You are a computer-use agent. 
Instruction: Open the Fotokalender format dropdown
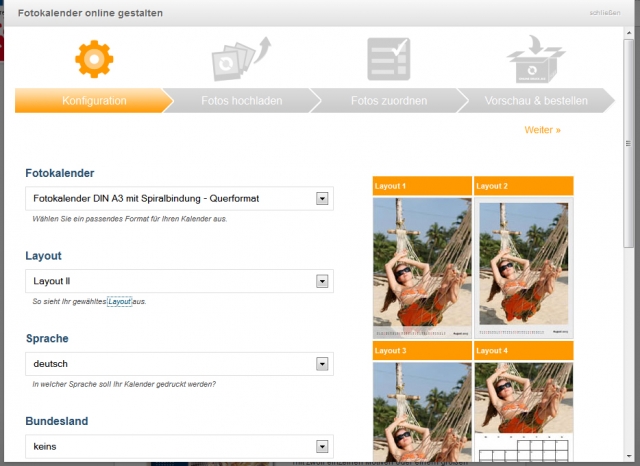point(180,199)
